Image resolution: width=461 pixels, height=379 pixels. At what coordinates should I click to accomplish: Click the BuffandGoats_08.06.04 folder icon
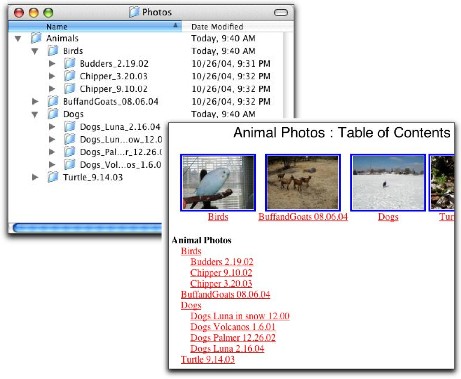(53, 101)
